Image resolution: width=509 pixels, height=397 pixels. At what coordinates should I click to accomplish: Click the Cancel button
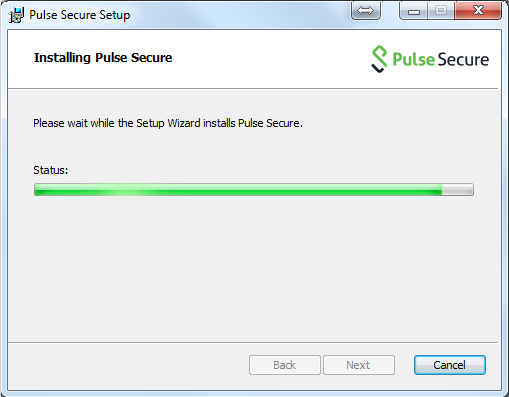click(450, 365)
